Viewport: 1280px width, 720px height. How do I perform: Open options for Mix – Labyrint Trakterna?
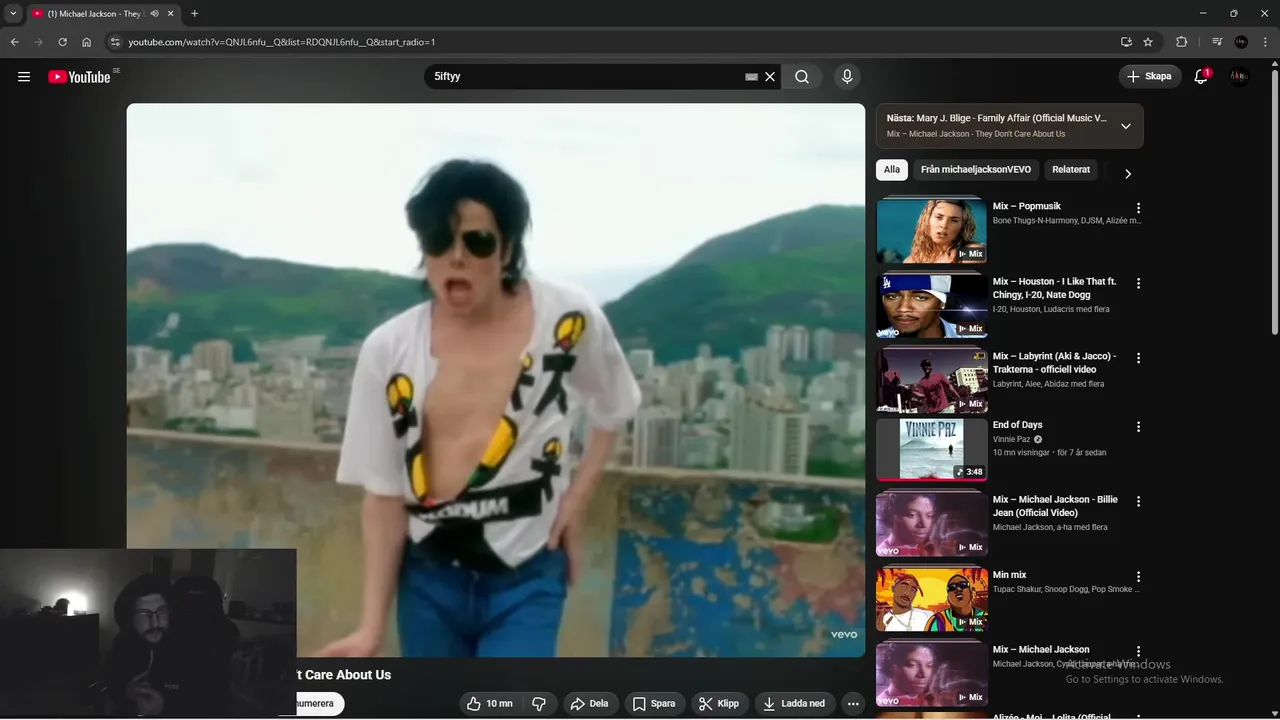(x=1138, y=358)
